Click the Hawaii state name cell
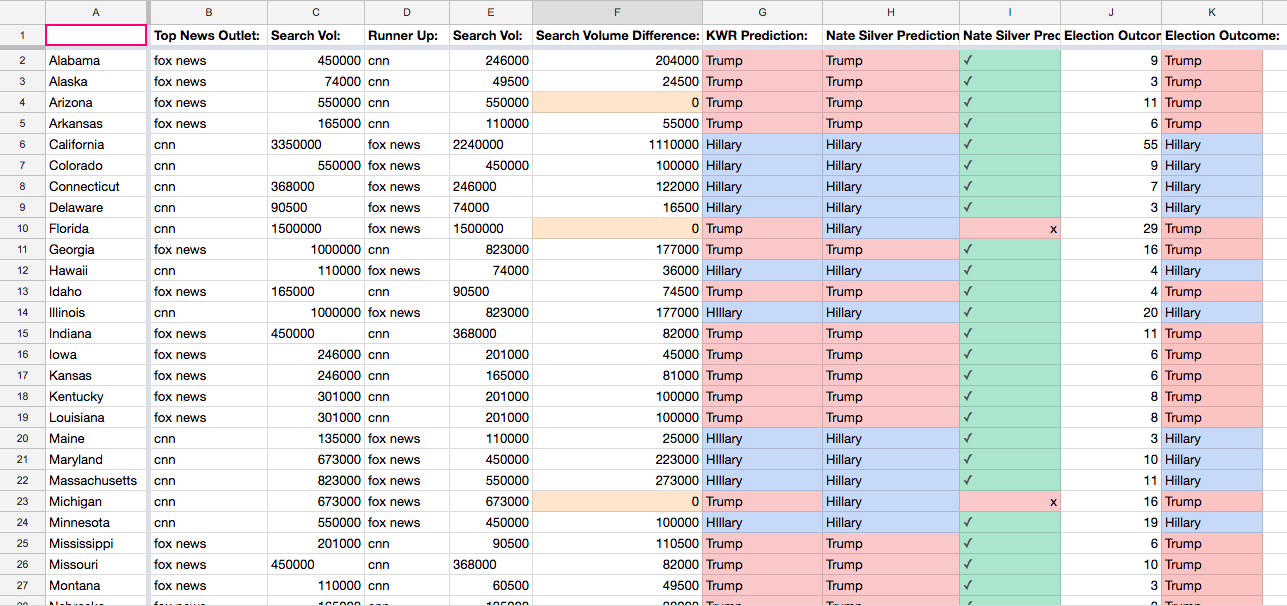1287x606 pixels. pyautogui.click(x=96, y=271)
